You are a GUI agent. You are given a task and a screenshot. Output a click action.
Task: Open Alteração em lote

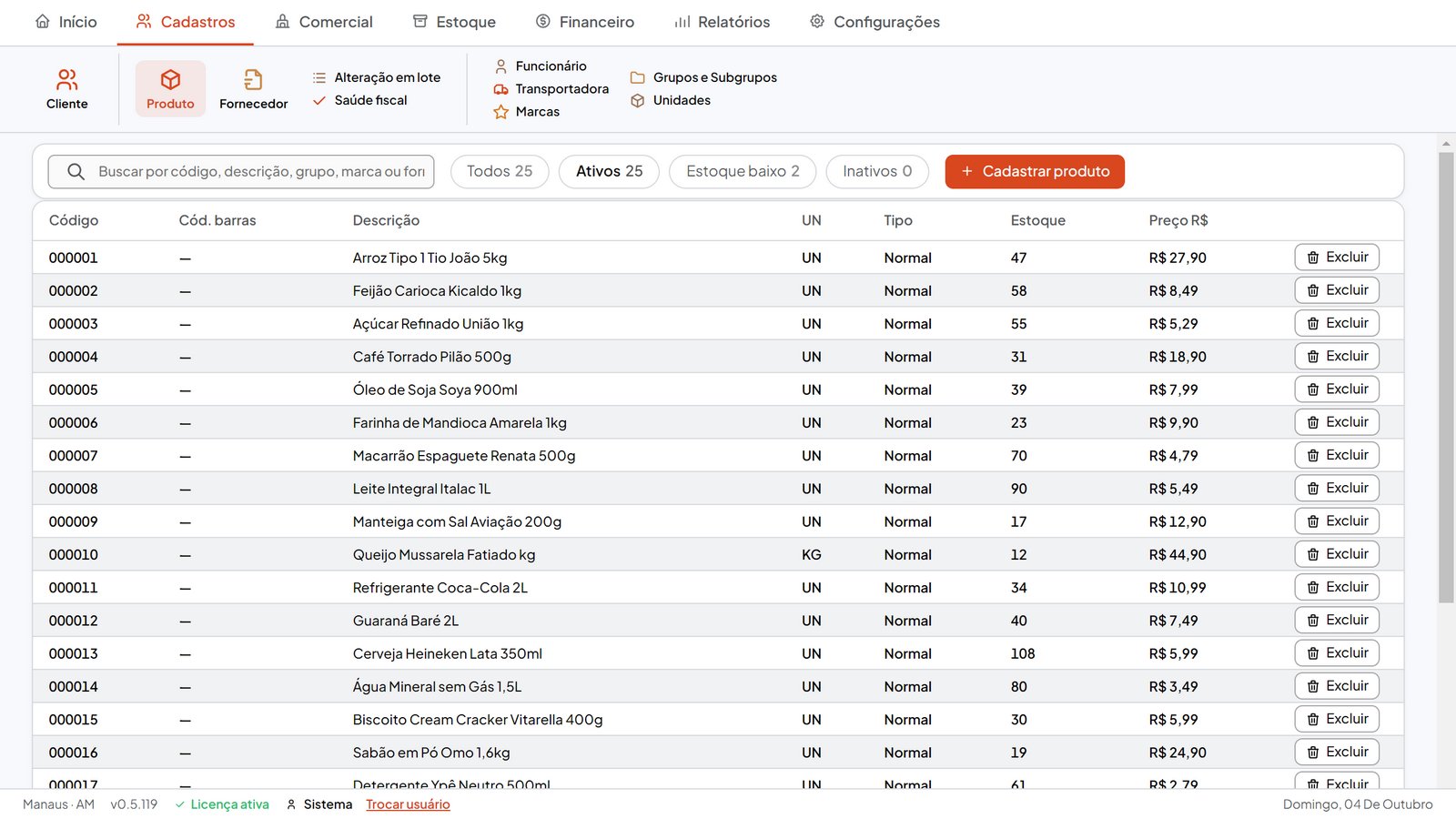[377, 77]
